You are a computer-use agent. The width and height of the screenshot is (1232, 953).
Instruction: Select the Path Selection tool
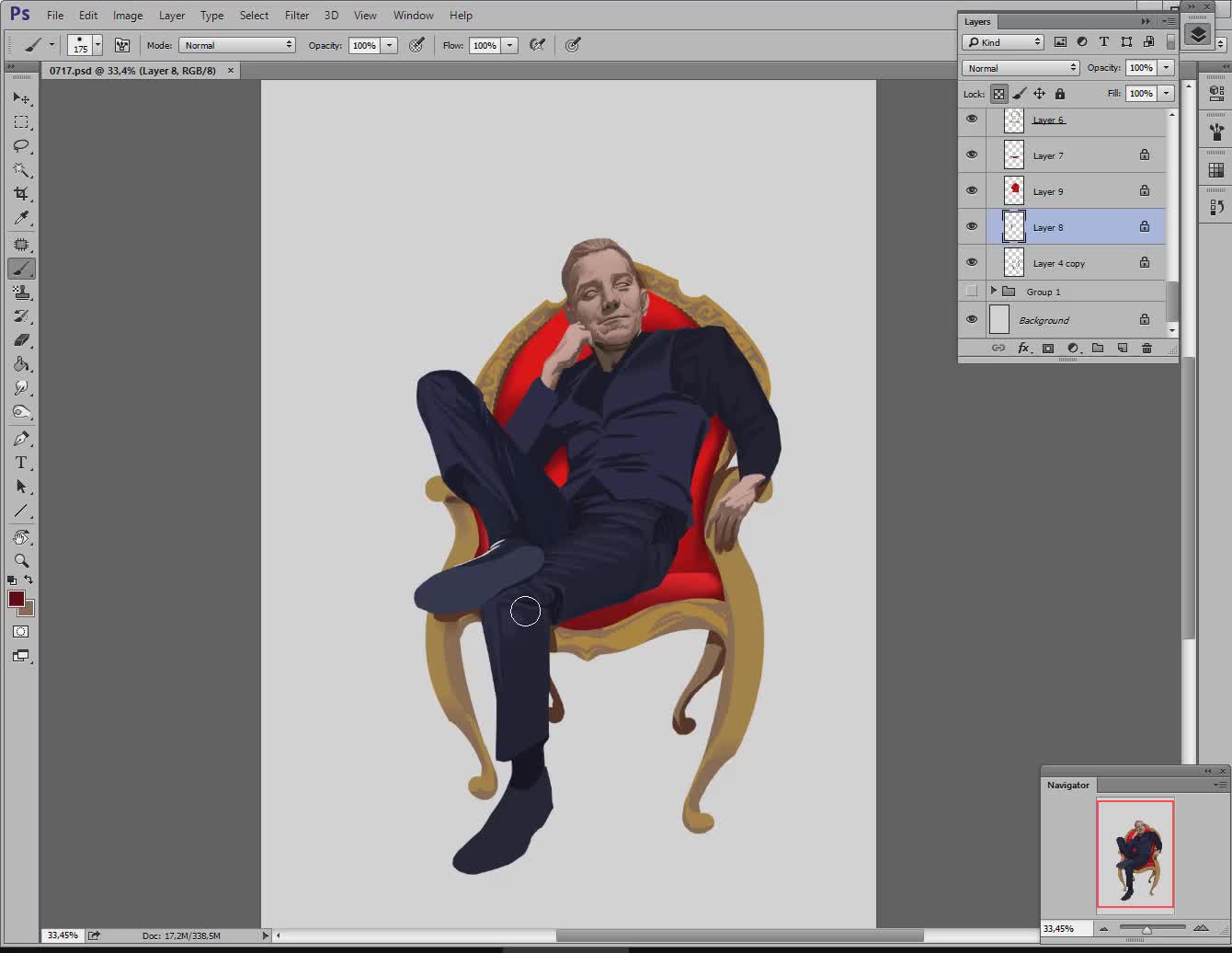pos(21,487)
